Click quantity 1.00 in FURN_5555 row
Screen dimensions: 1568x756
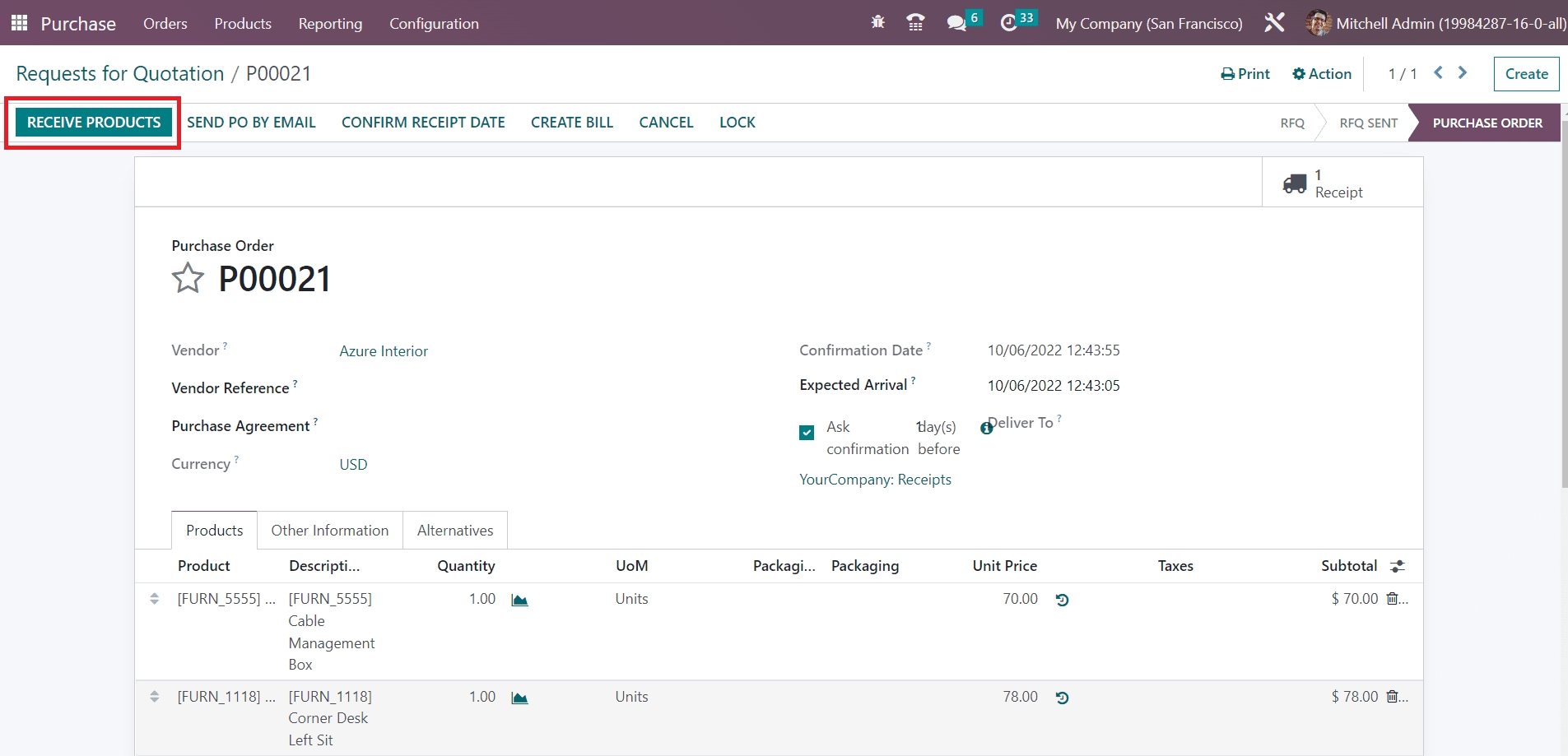482,599
